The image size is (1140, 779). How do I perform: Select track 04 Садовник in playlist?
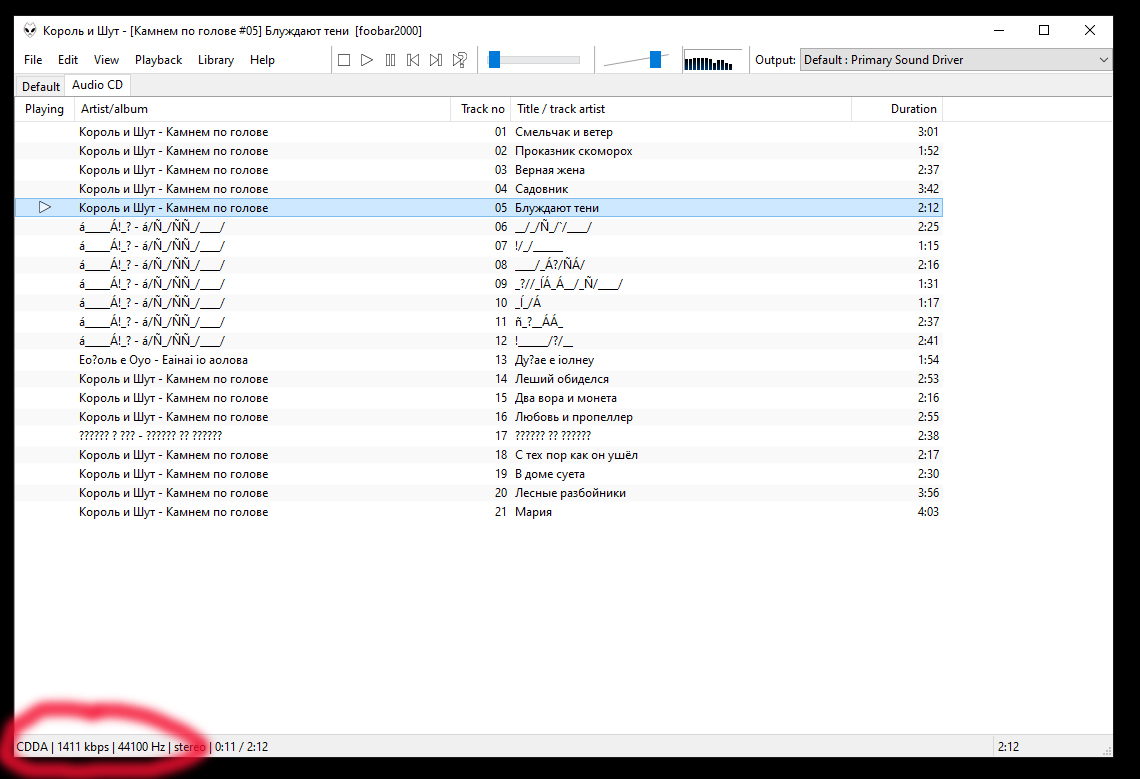point(541,189)
